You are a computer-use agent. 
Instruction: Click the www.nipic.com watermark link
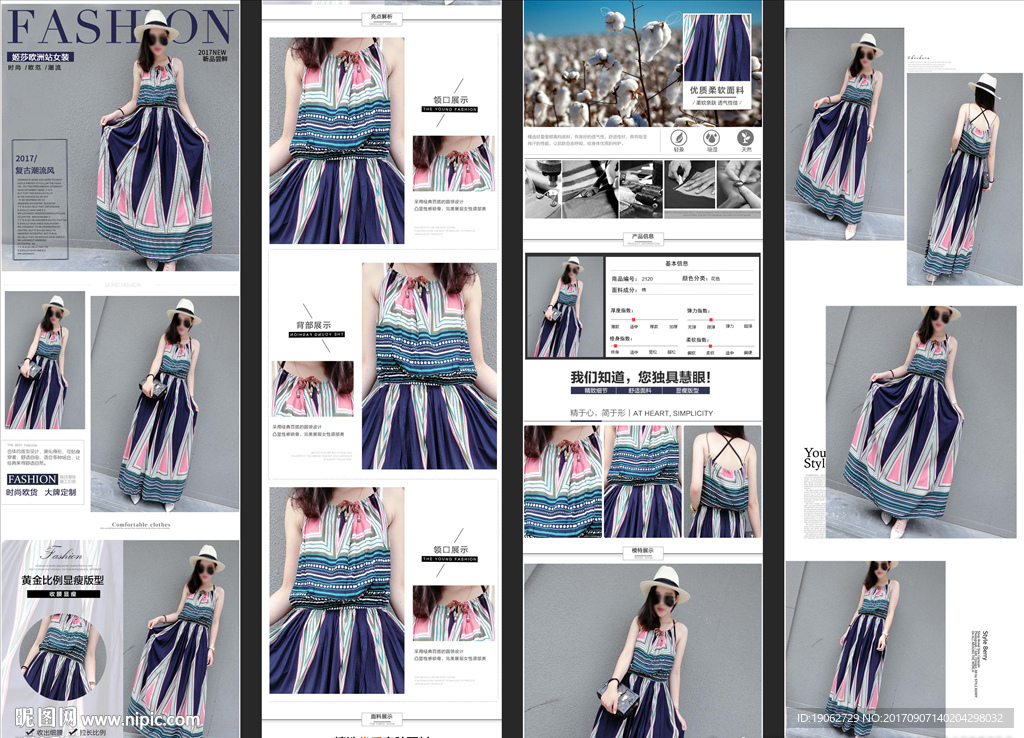(140, 719)
